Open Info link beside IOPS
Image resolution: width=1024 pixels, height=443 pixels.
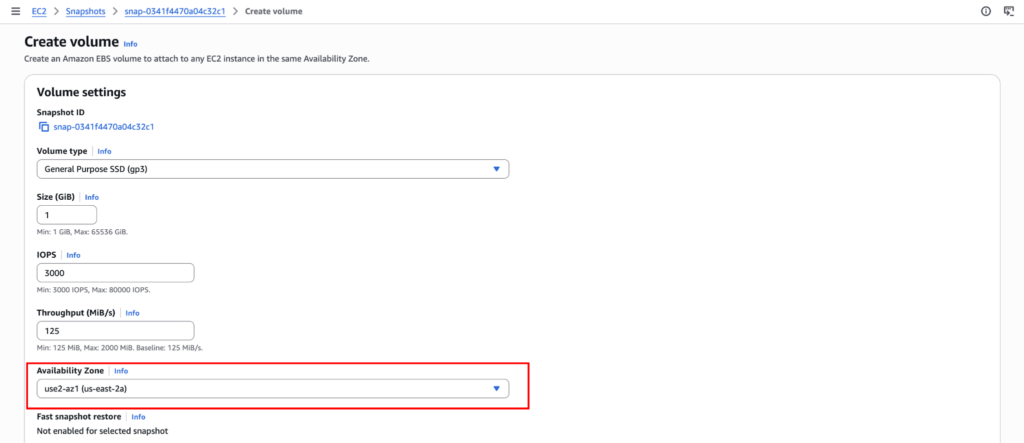pos(73,255)
